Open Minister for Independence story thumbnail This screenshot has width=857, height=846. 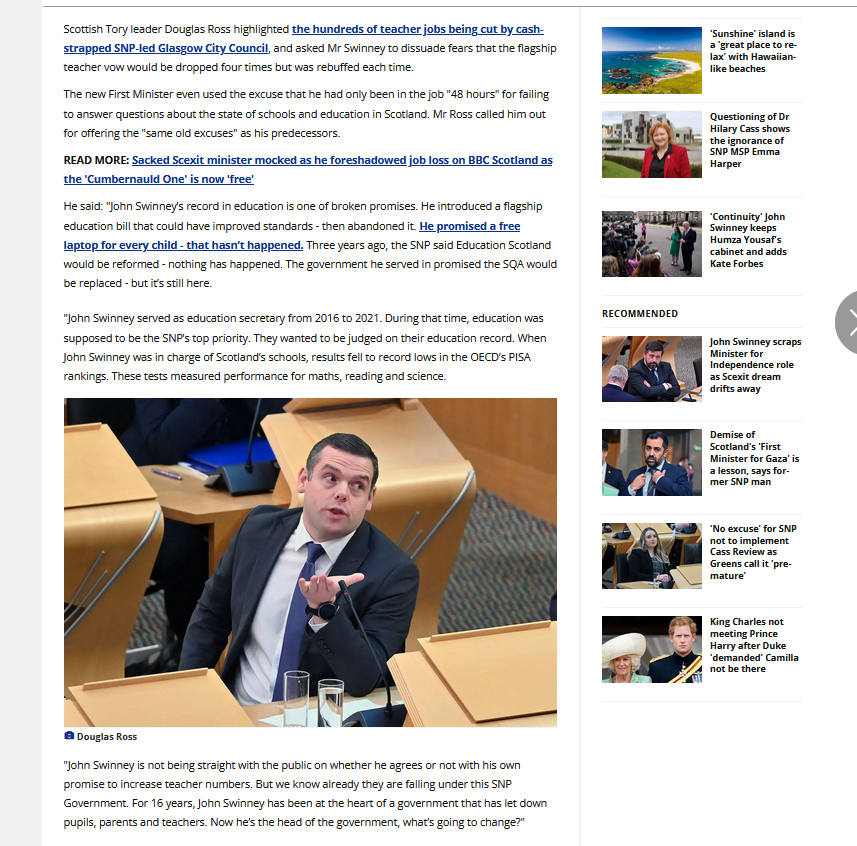coord(651,369)
